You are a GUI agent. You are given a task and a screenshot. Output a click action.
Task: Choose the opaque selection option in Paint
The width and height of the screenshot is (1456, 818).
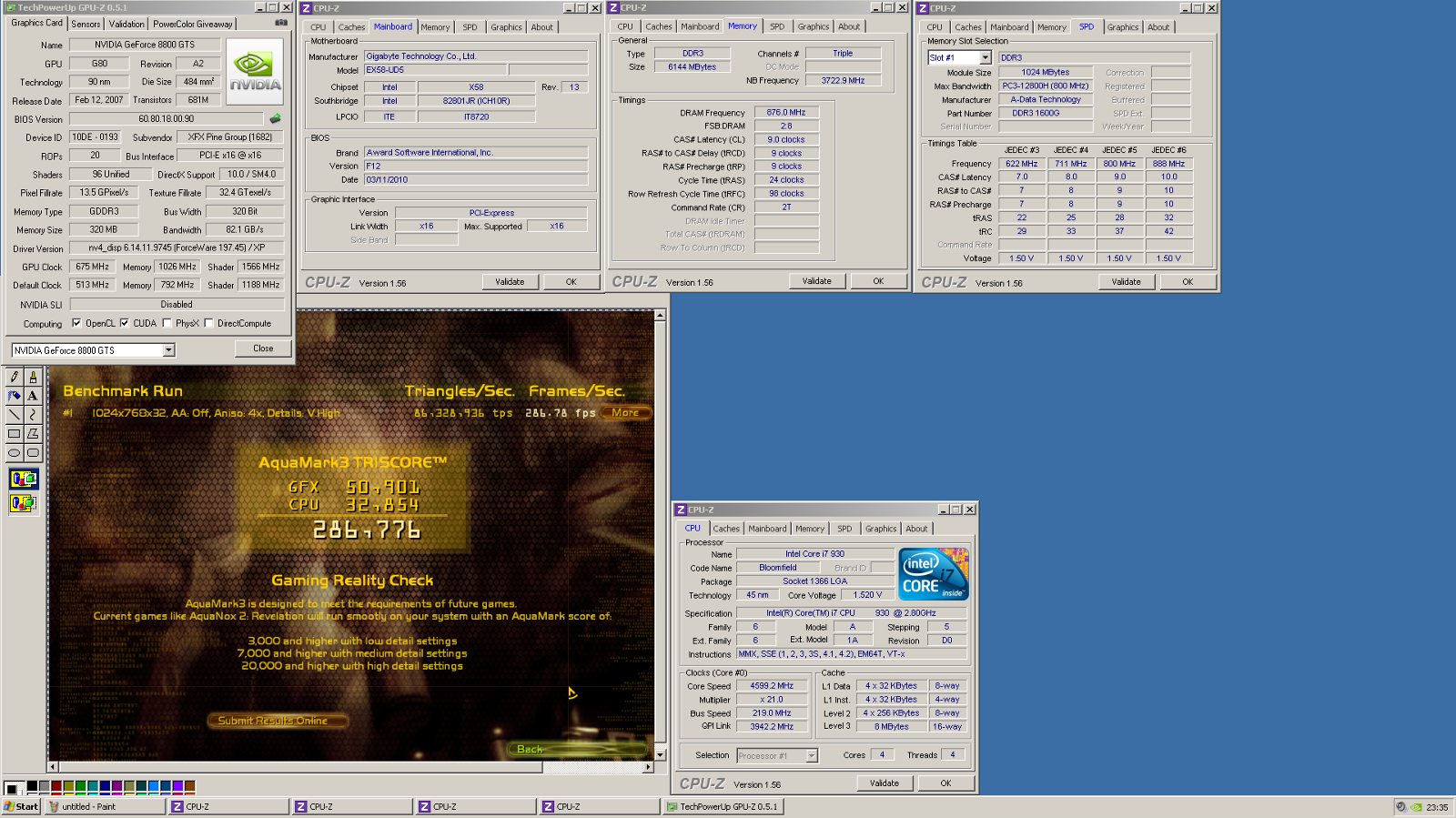pyautogui.click(x=23, y=479)
